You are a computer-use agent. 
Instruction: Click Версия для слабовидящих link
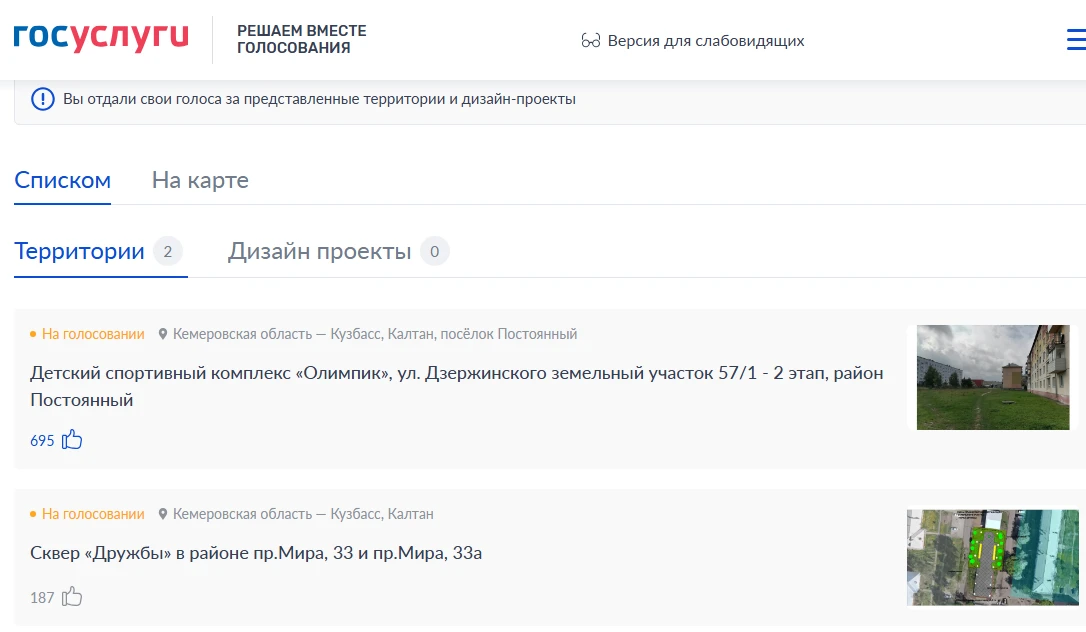(x=706, y=41)
